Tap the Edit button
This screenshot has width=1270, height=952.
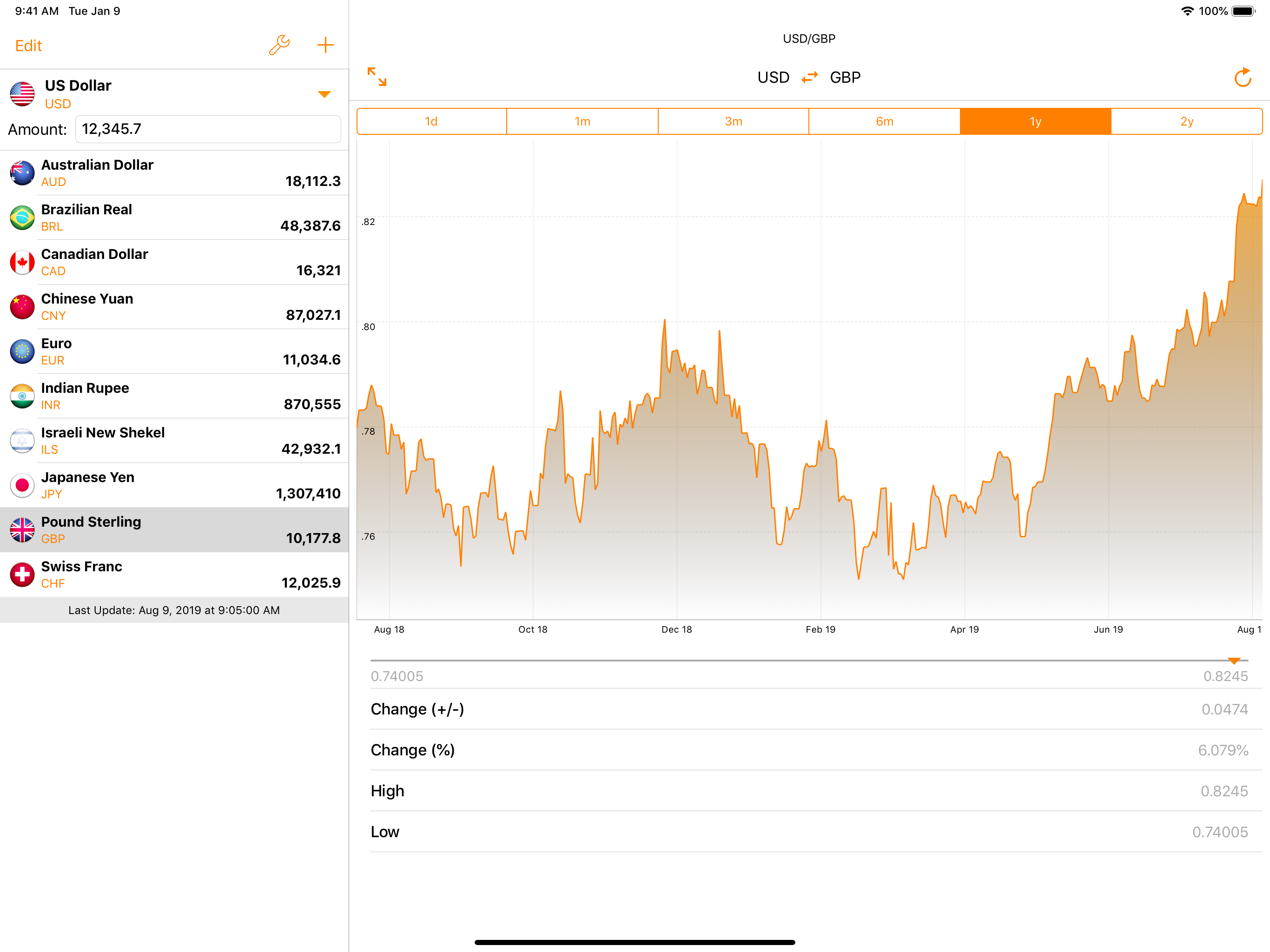[x=29, y=46]
